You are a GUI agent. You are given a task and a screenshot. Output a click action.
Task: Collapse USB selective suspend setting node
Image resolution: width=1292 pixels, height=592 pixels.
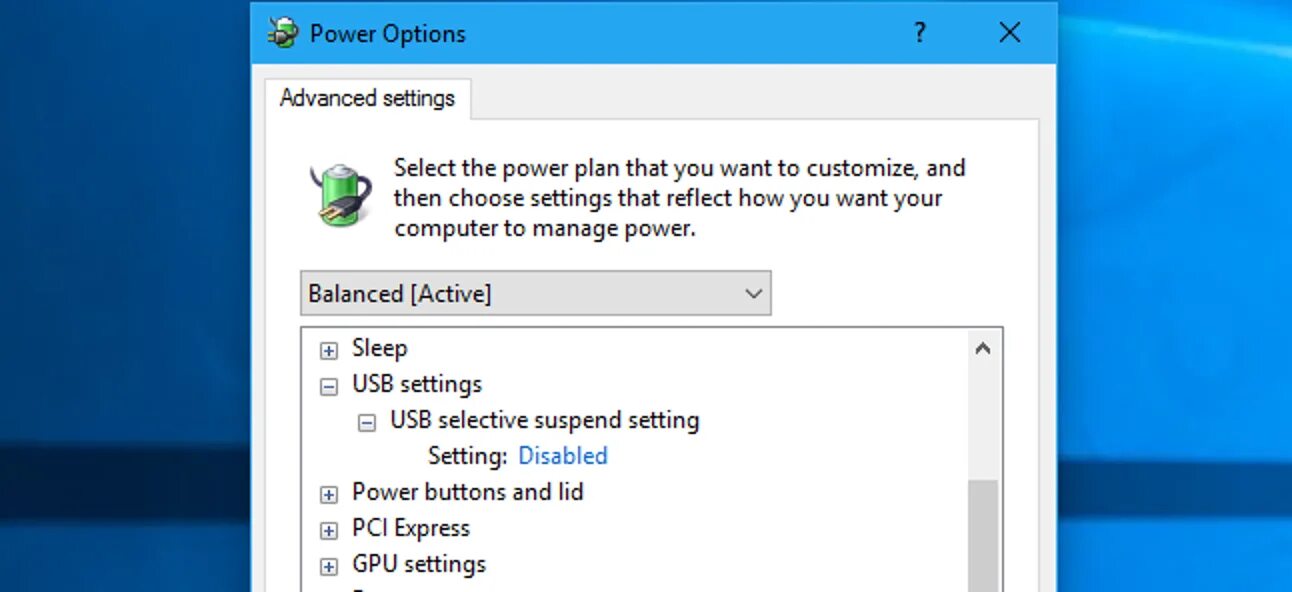[367, 422]
